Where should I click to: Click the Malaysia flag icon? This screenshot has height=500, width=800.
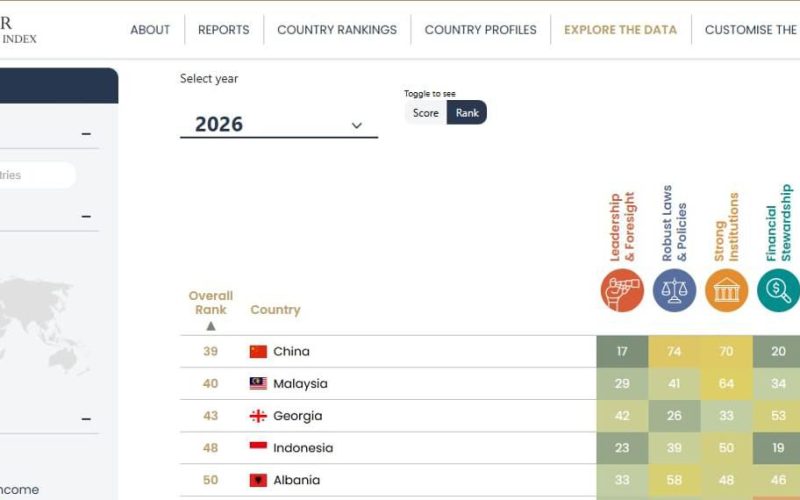tap(258, 384)
